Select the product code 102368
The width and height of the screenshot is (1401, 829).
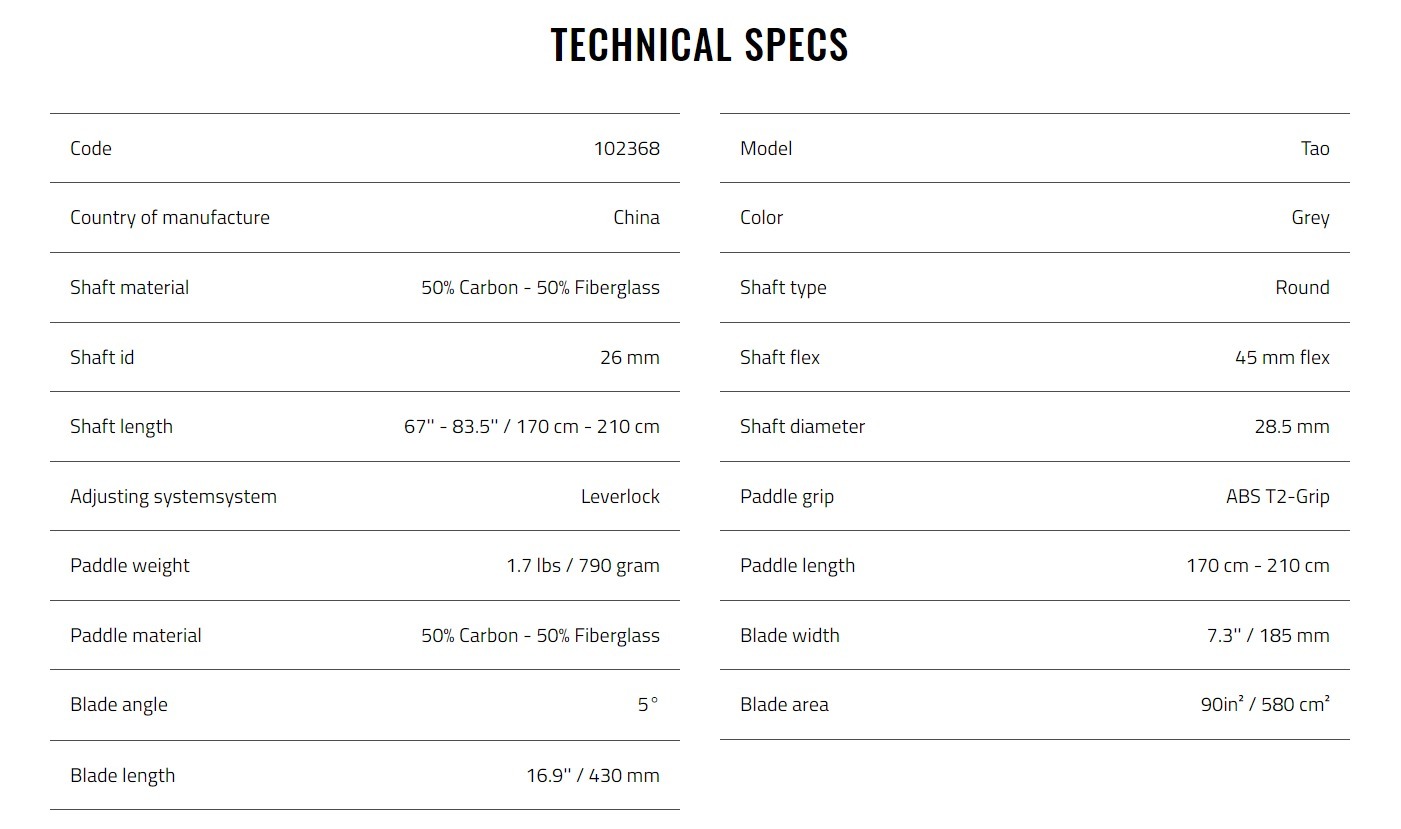[x=627, y=148]
